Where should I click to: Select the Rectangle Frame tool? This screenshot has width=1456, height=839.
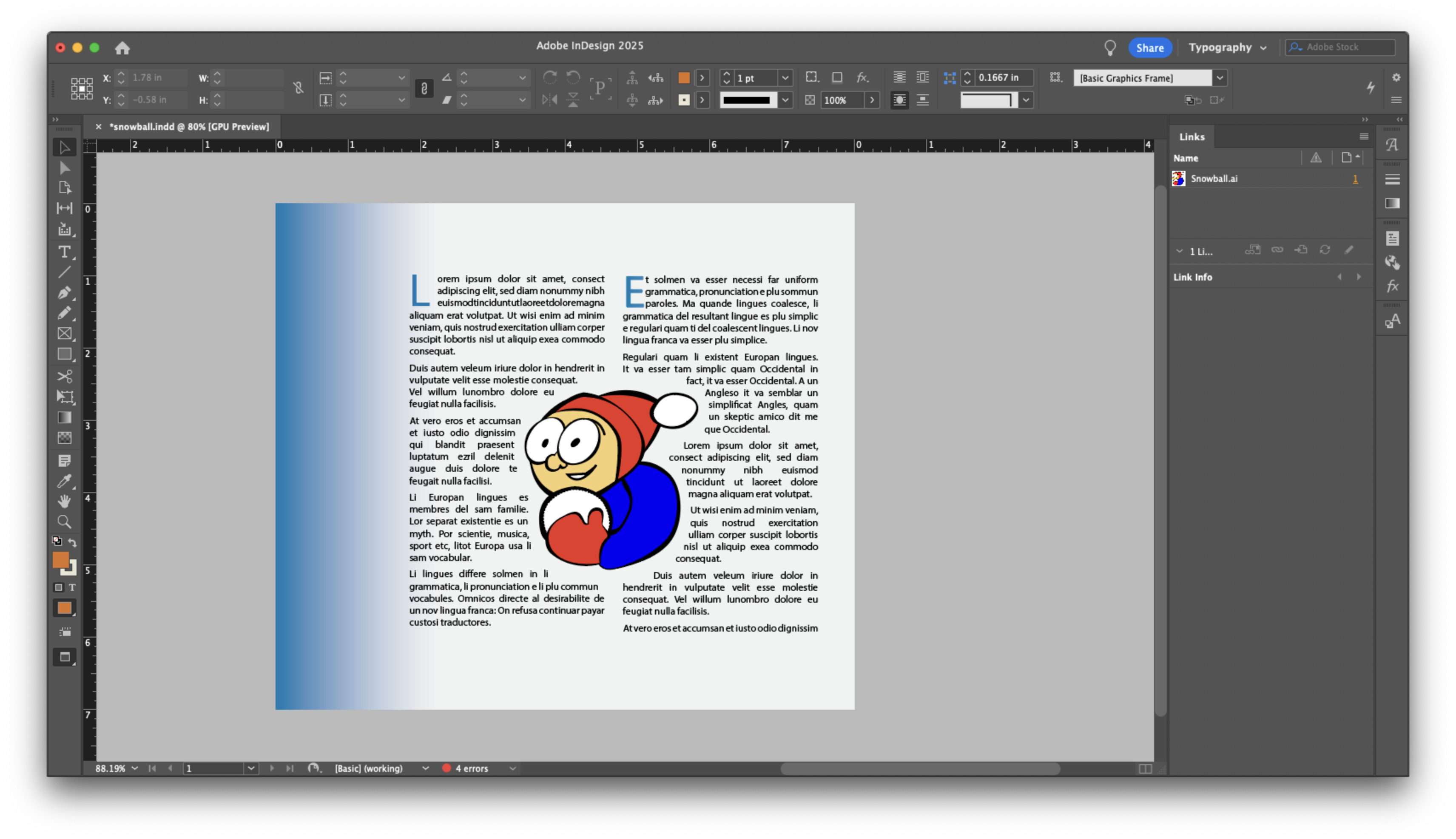(x=64, y=334)
